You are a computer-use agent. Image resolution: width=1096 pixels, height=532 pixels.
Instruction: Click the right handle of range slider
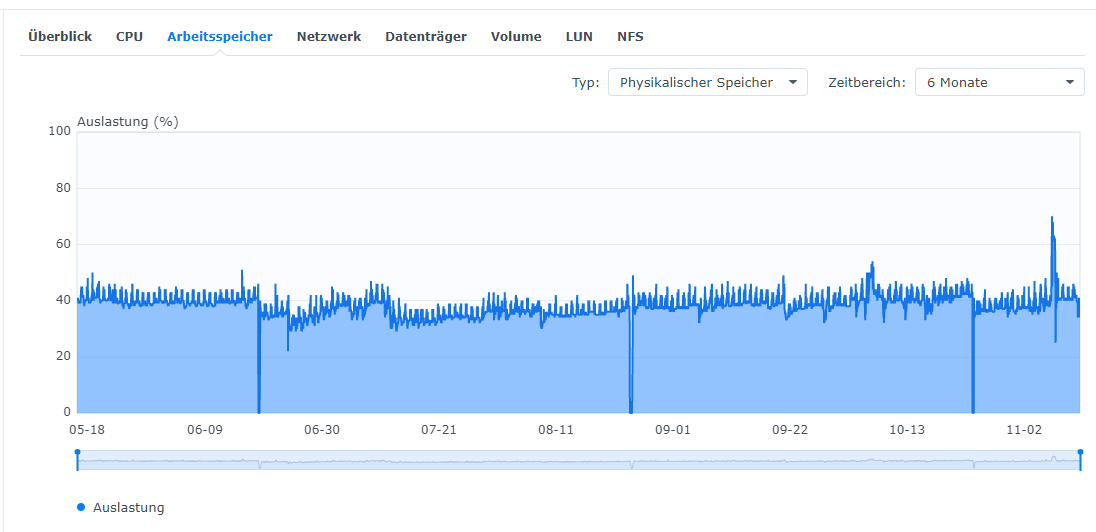click(x=1080, y=461)
